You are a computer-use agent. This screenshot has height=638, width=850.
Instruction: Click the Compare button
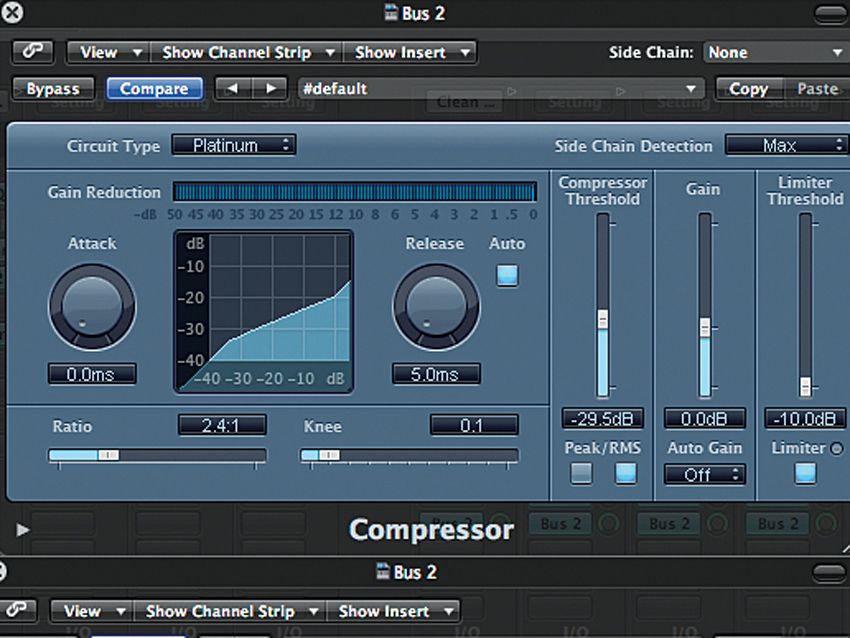pos(154,88)
